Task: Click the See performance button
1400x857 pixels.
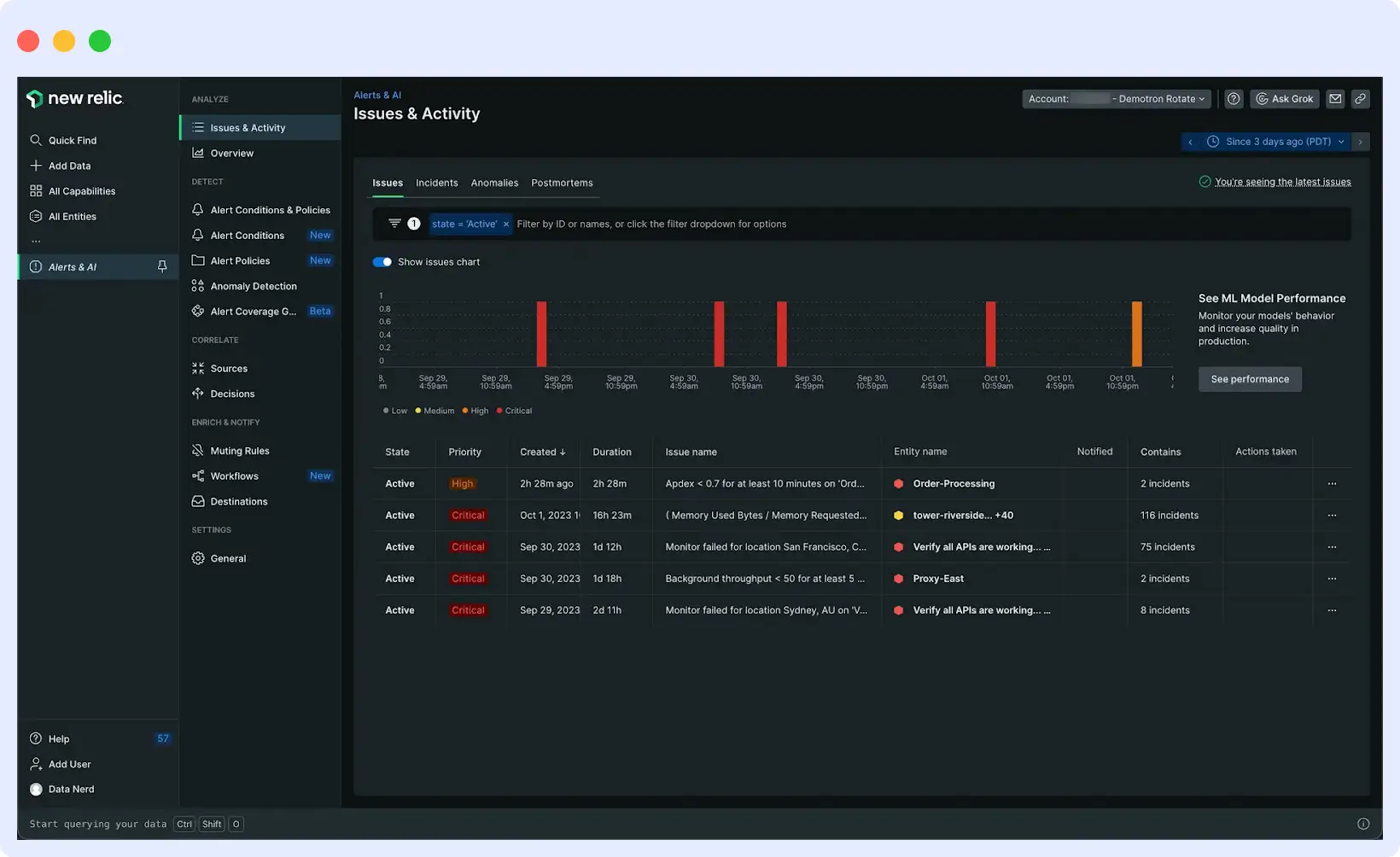Action: [1250, 379]
